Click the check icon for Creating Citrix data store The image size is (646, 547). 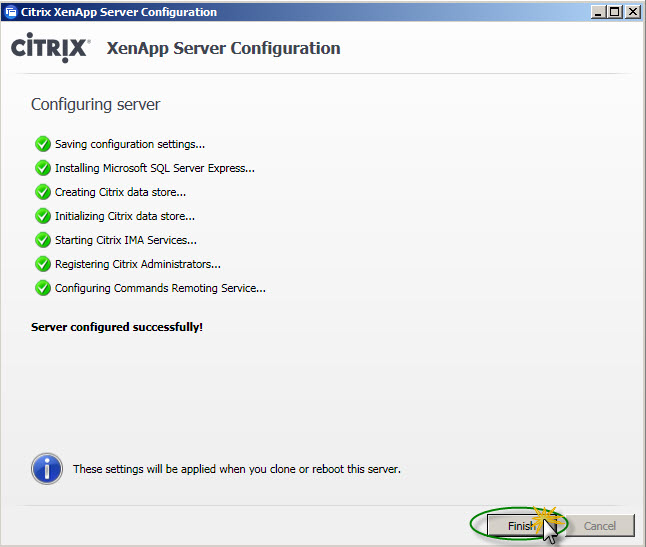tap(43, 192)
